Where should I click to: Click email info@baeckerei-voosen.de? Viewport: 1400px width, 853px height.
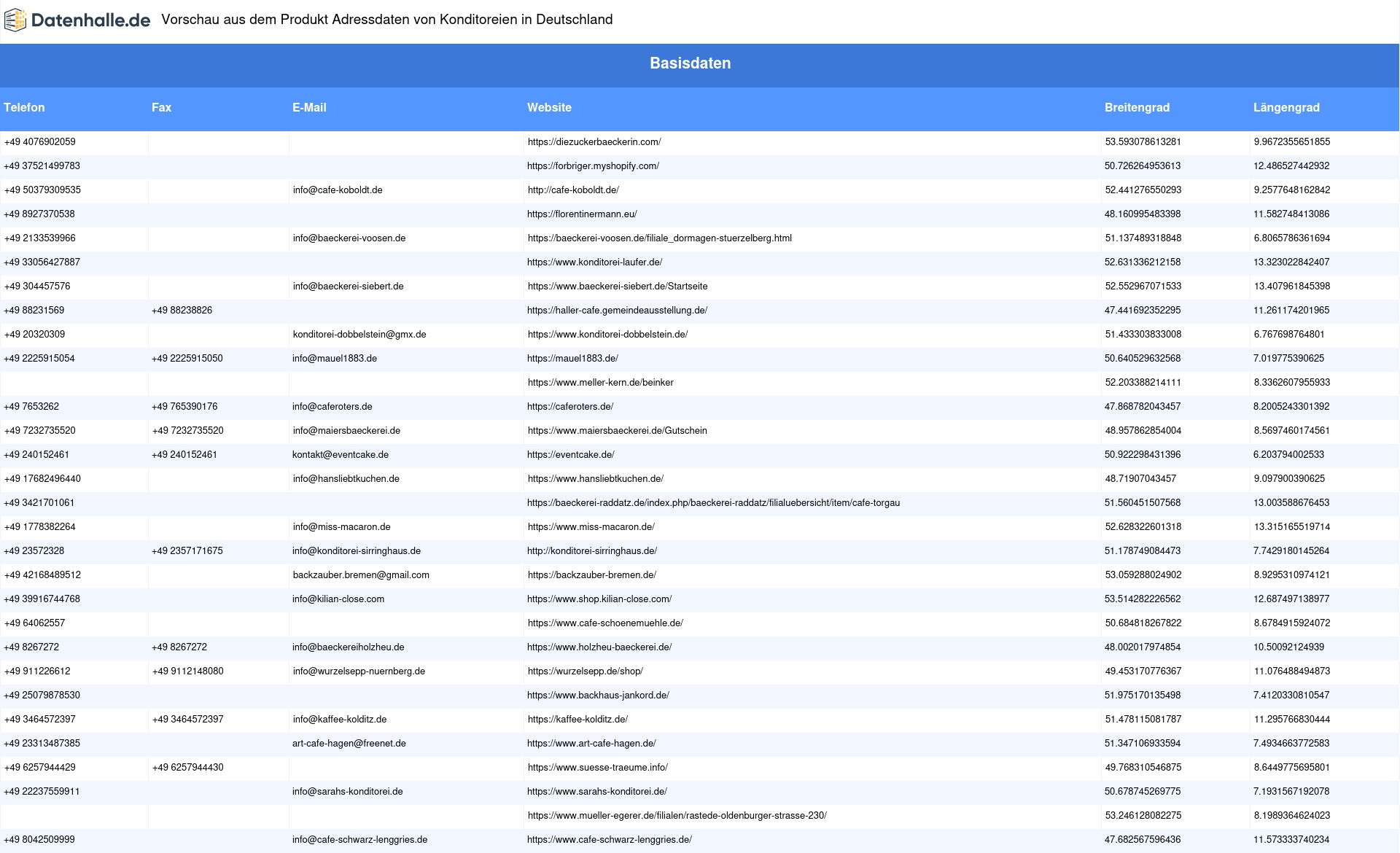tap(349, 238)
